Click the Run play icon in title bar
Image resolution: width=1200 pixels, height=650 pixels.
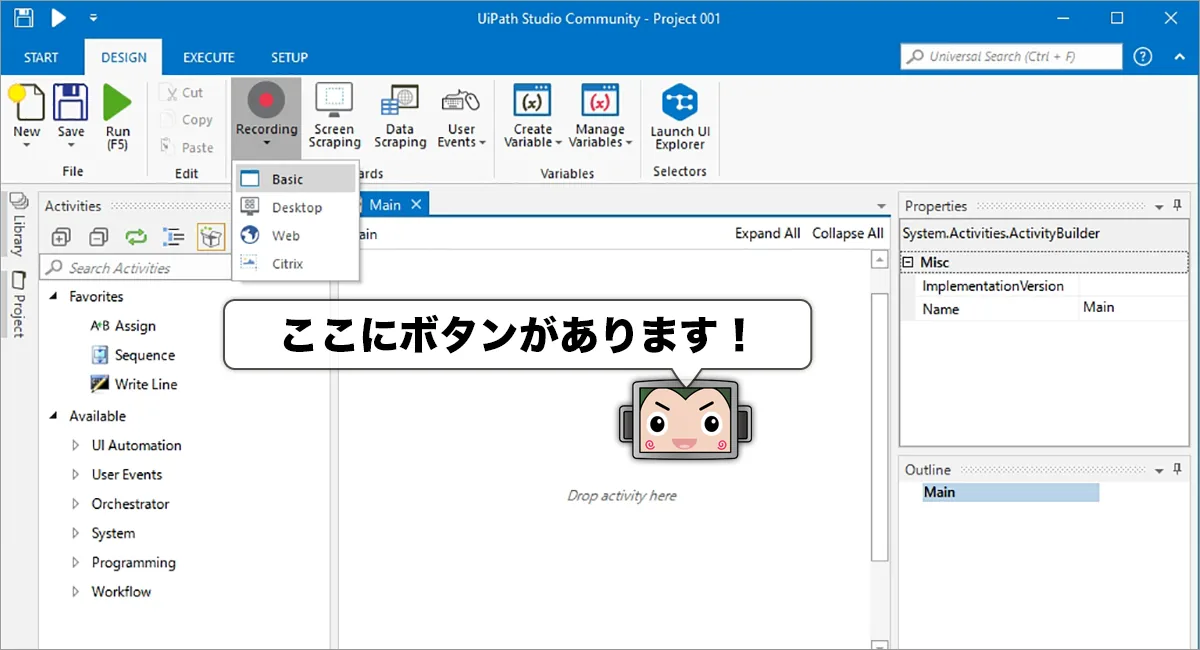point(59,18)
